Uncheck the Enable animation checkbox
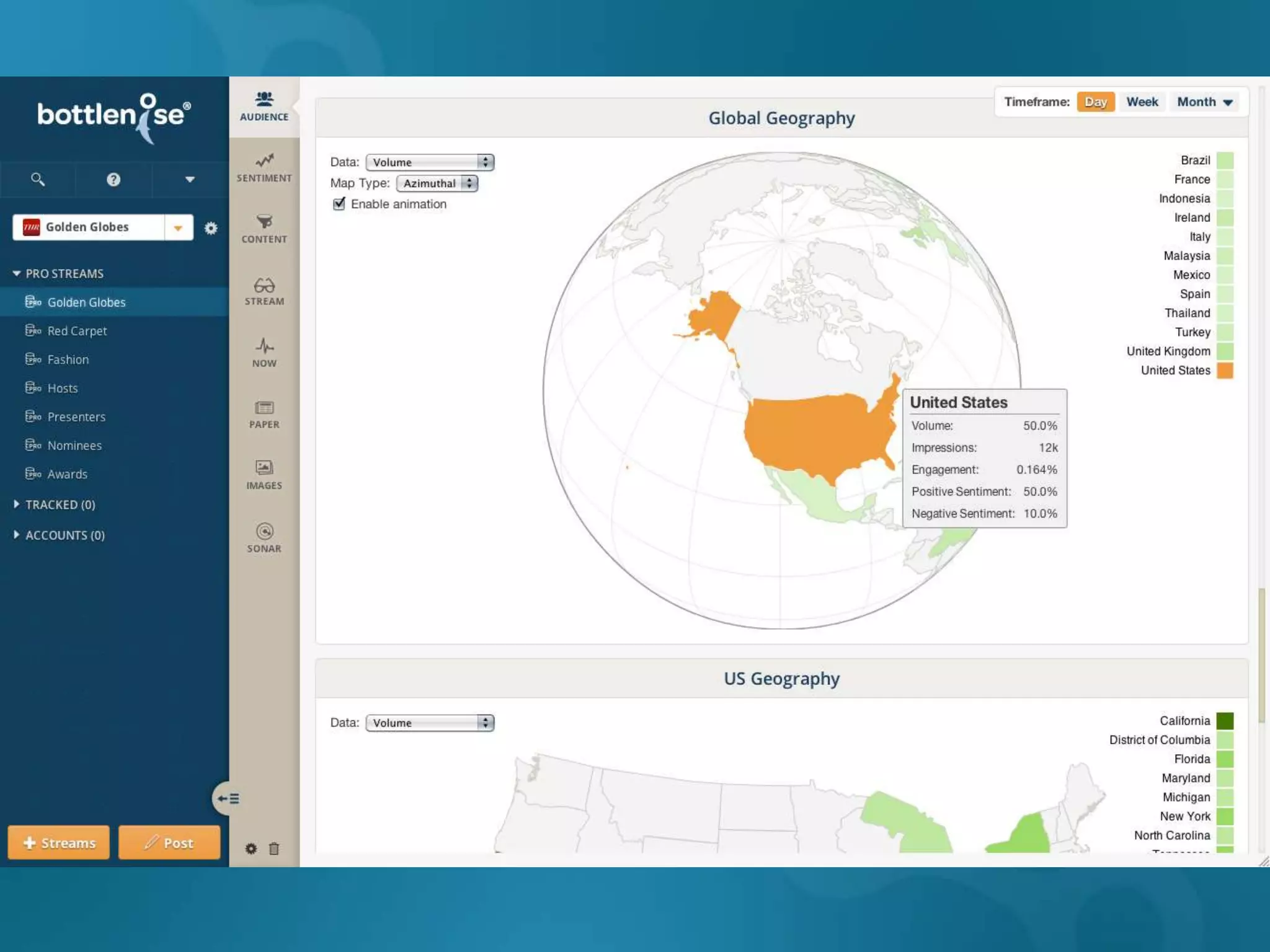The width and height of the screenshot is (1270, 952). (339, 204)
